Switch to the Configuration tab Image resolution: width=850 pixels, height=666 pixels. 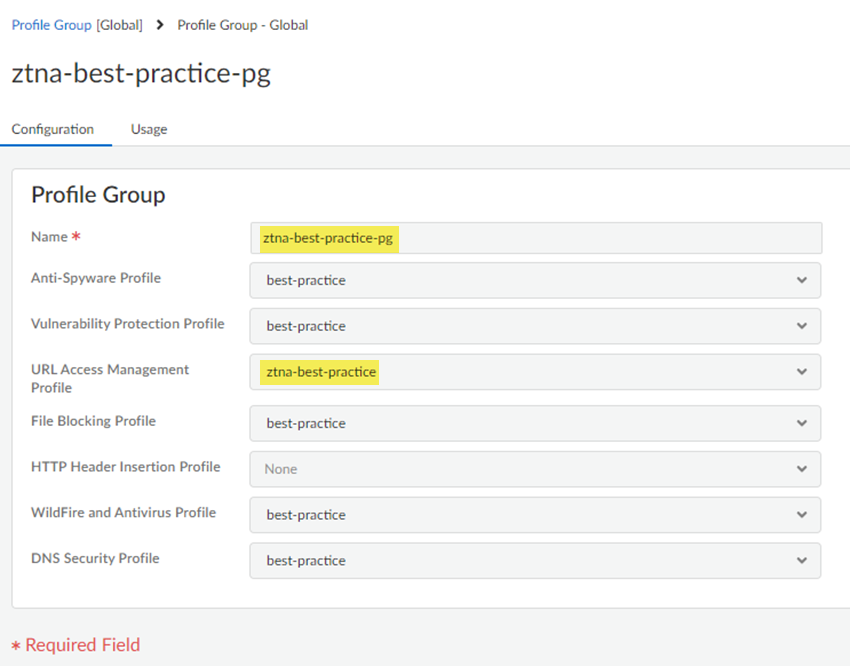tap(53, 129)
